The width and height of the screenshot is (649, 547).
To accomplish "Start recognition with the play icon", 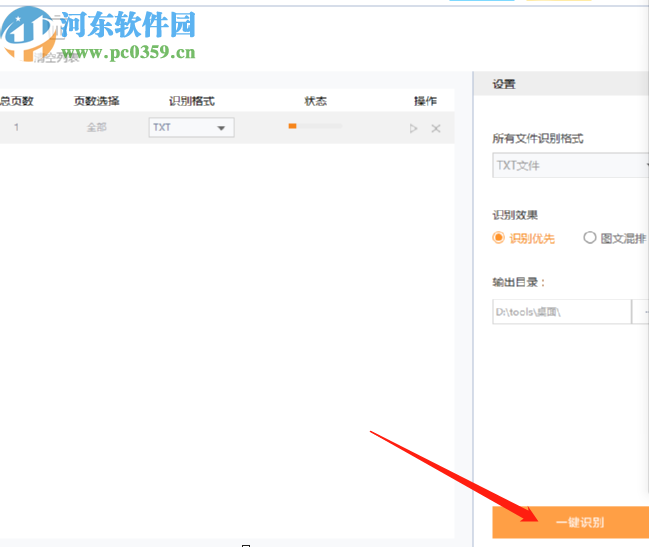I will pyautogui.click(x=413, y=128).
